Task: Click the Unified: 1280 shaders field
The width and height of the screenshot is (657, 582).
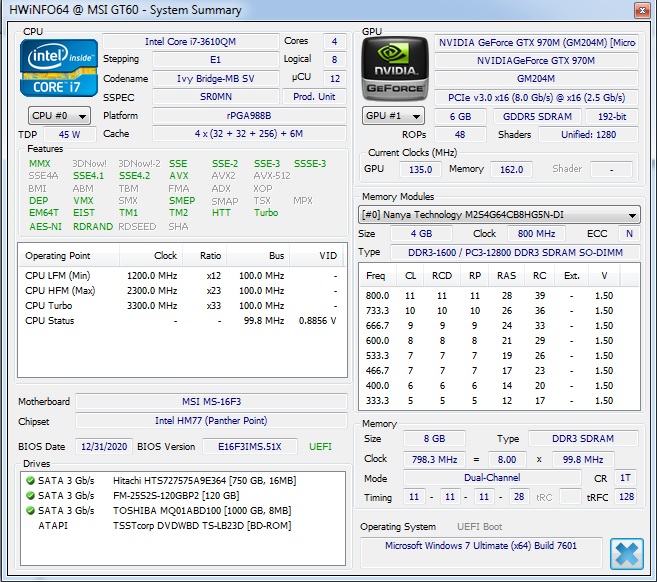Action: pos(588,135)
